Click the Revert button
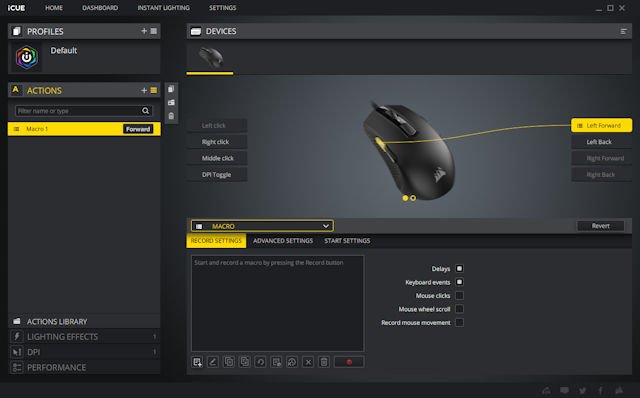 point(600,226)
